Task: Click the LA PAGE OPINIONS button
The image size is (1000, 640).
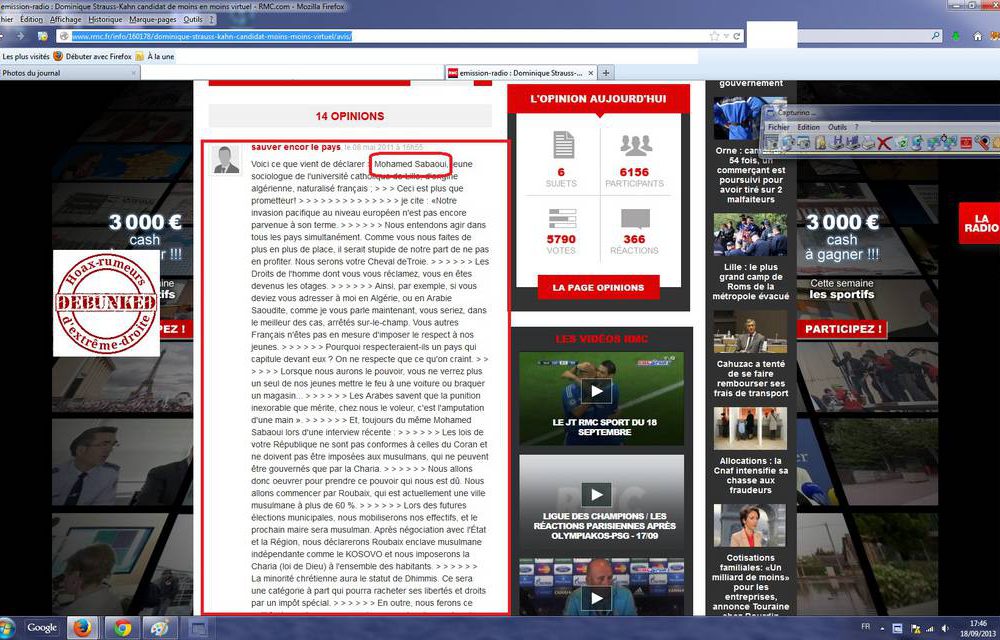Action: (x=598, y=287)
